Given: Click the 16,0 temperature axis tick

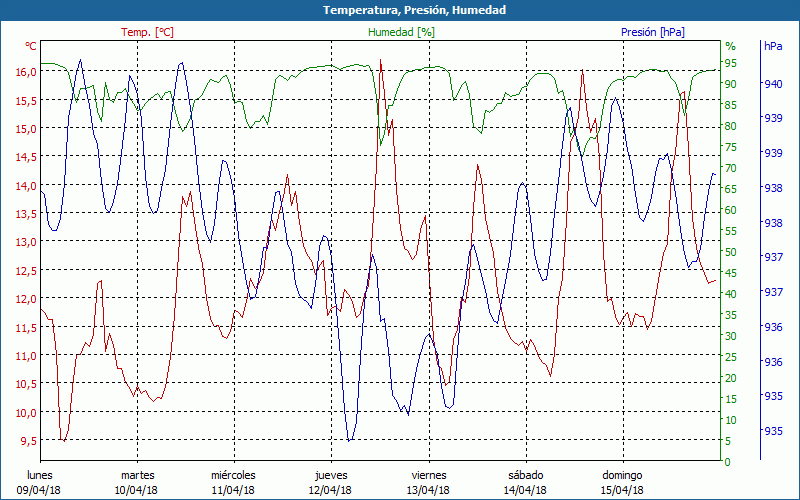Looking at the screenshot, I should coord(26,72).
